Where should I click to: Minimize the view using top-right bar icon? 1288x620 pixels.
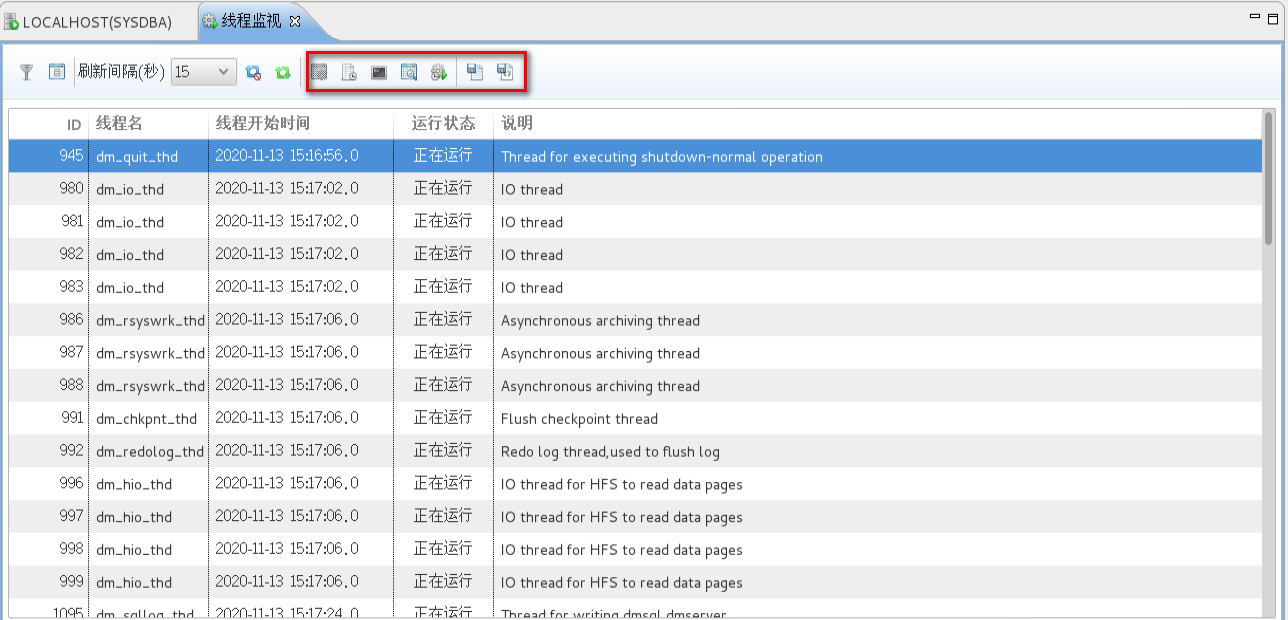point(1255,17)
